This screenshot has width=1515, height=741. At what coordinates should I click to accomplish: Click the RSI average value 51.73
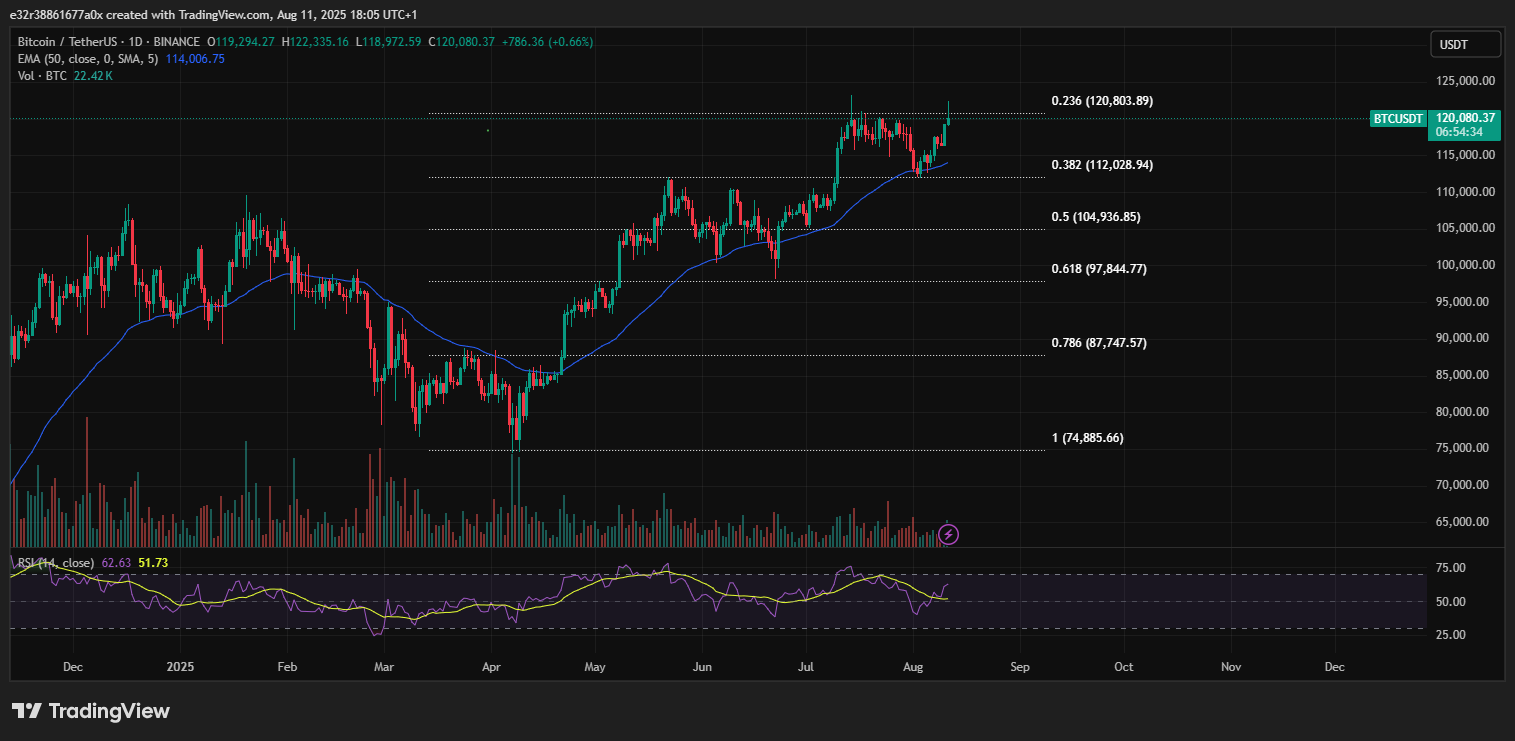click(153, 563)
